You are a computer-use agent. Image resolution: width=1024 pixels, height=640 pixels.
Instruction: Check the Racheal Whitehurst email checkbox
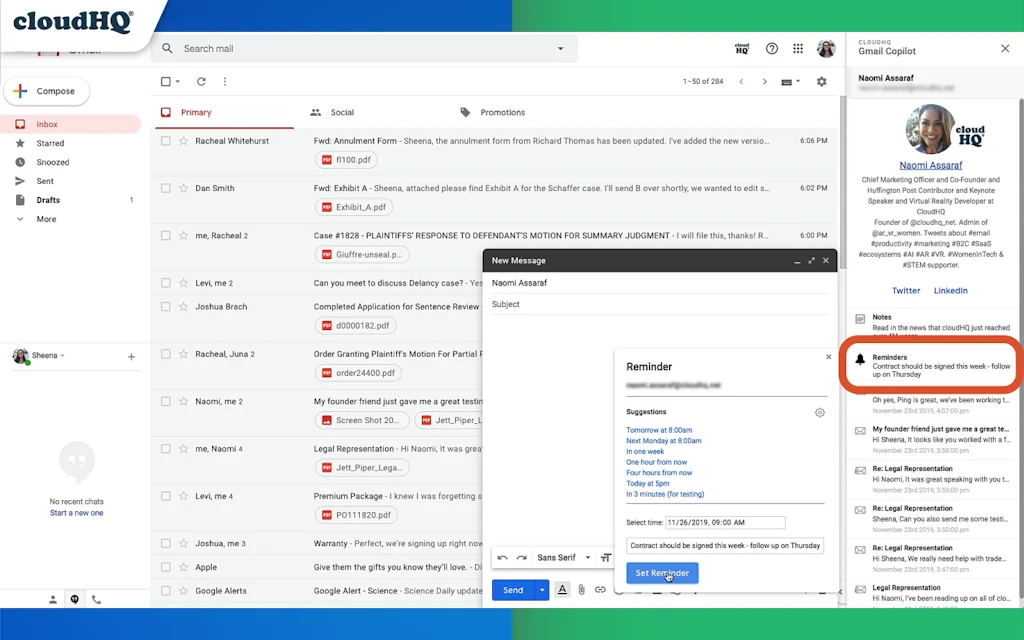point(166,140)
